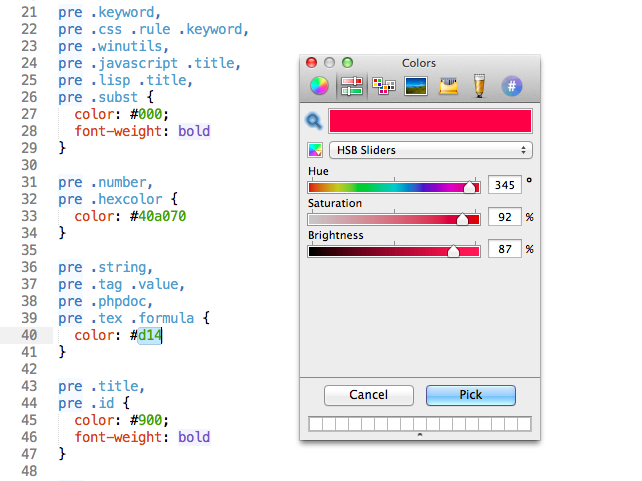Click the Hue value field showing 345
Viewport: 642px width, 481px height.
pos(505,185)
